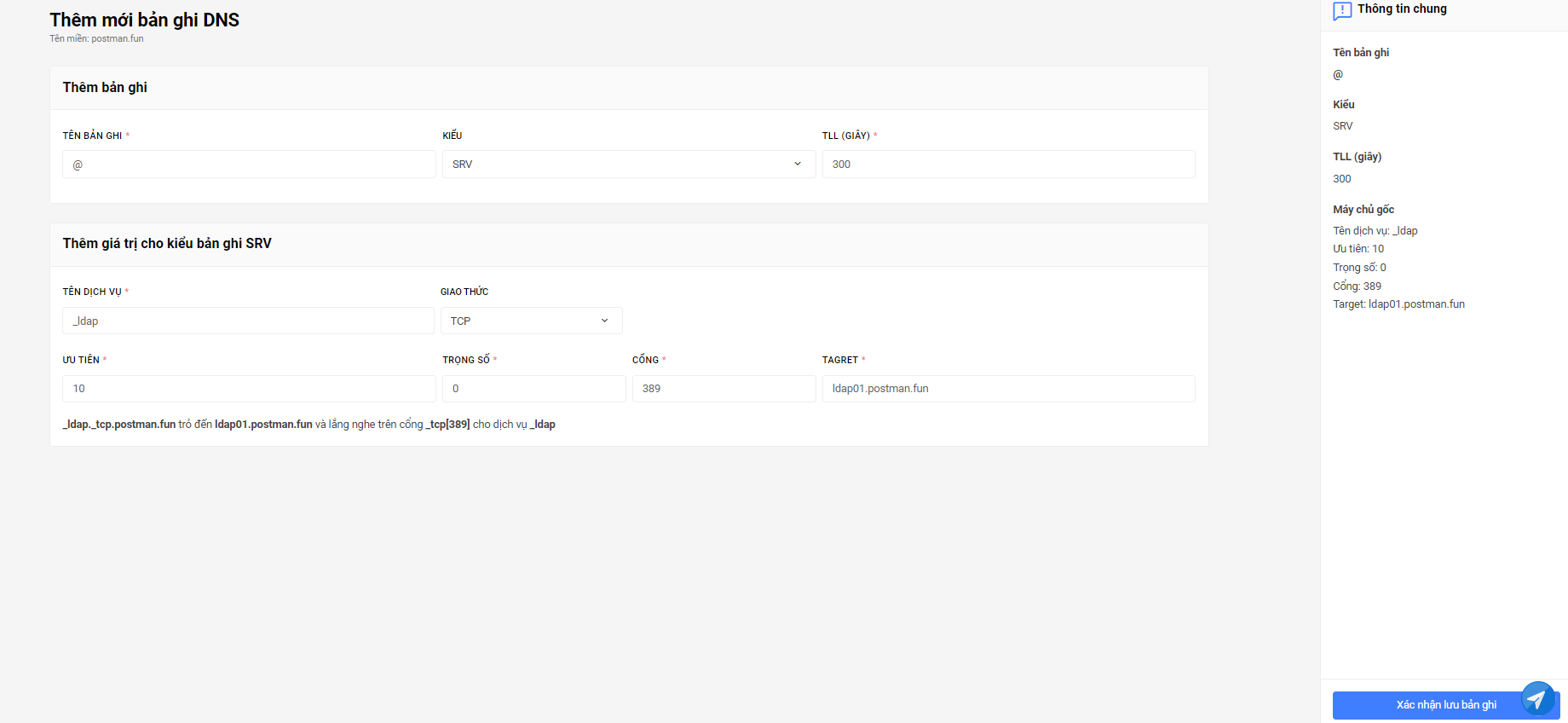The width and height of the screenshot is (1568, 723).
Task: Click the Thông tin chung info icon
Action: [1342, 10]
